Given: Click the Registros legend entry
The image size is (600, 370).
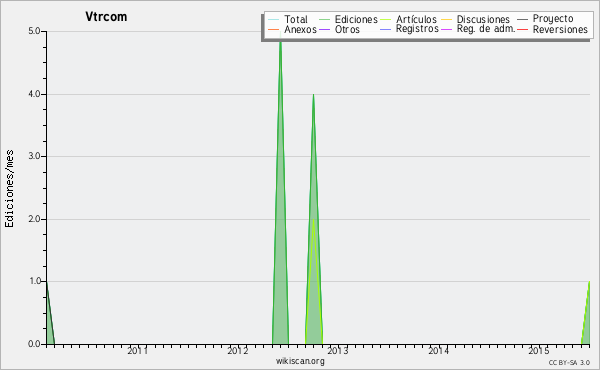Looking at the screenshot, I should click(409, 29).
